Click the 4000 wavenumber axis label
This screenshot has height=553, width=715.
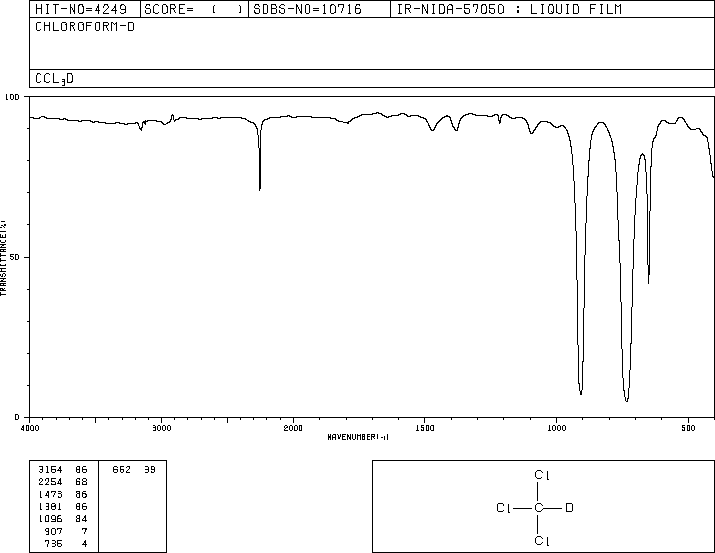pos(30,428)
